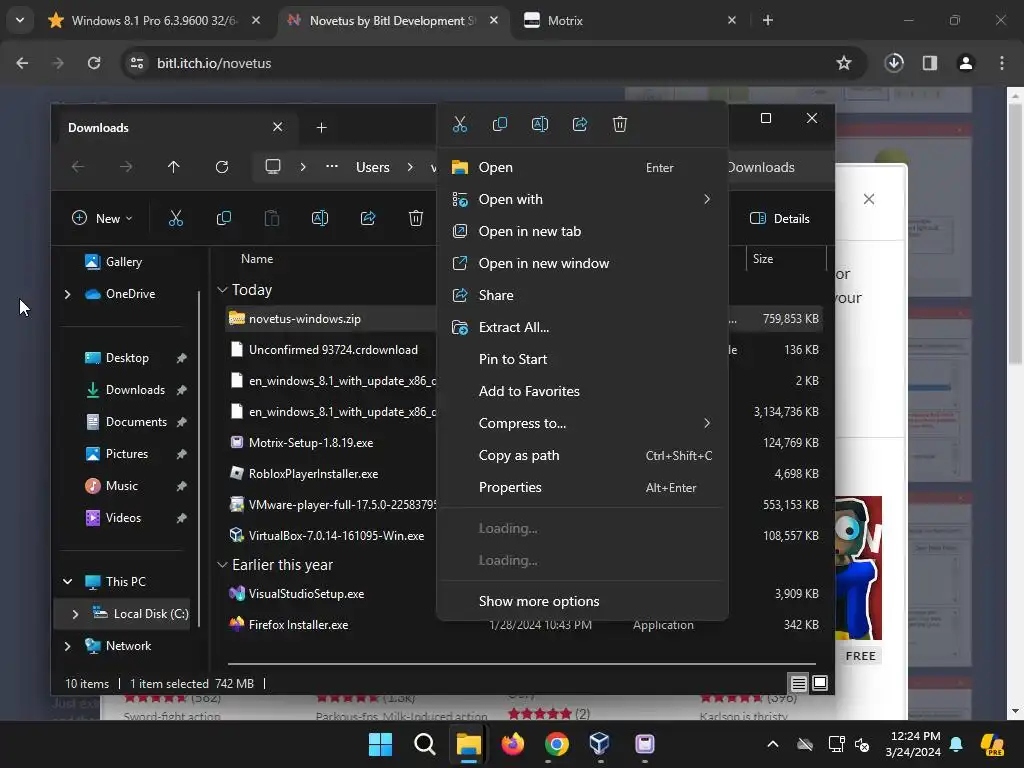Open Desktop in navigation pane

coord(127,358)
